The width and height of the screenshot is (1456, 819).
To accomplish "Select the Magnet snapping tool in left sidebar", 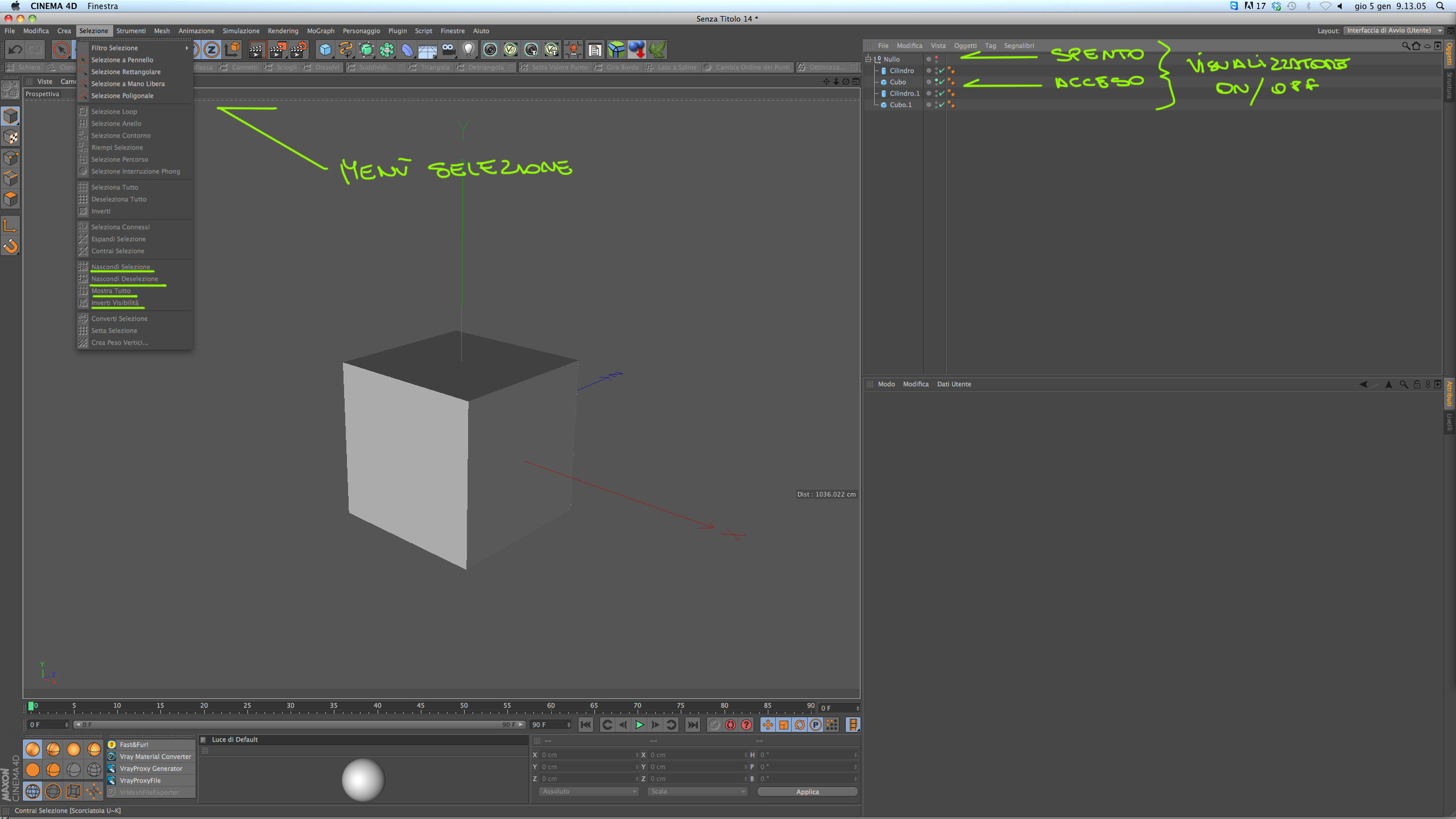I will pos(11,246).
